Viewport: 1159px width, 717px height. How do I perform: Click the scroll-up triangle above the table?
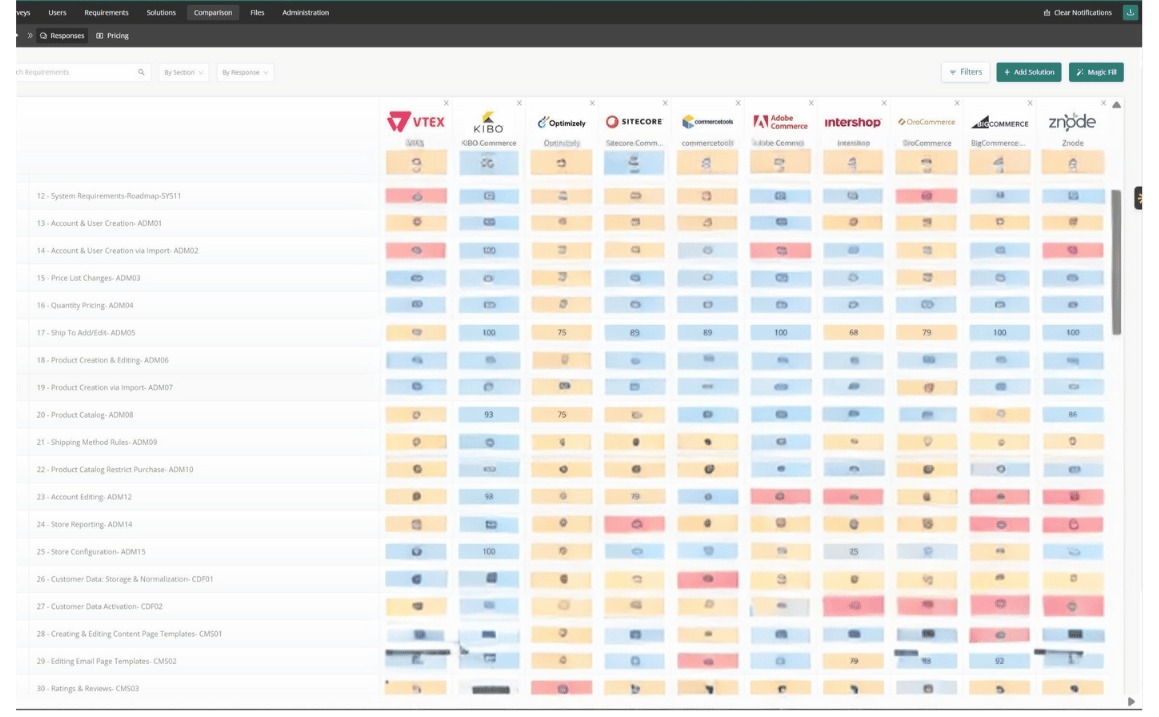click(1116, 105)
